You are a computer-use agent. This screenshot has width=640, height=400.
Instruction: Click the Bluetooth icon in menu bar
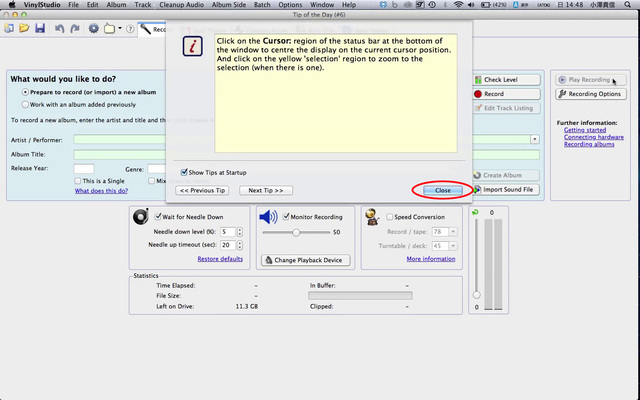coord(445,5)
